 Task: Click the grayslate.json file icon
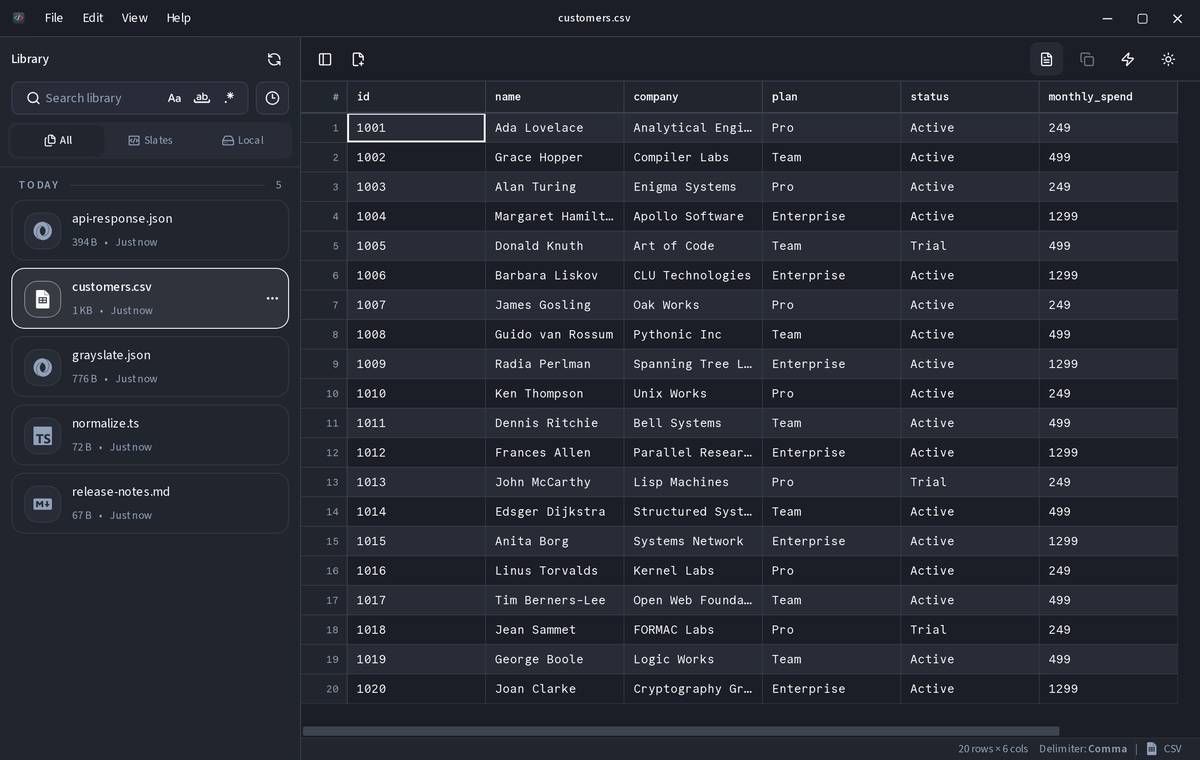[42, 367]
